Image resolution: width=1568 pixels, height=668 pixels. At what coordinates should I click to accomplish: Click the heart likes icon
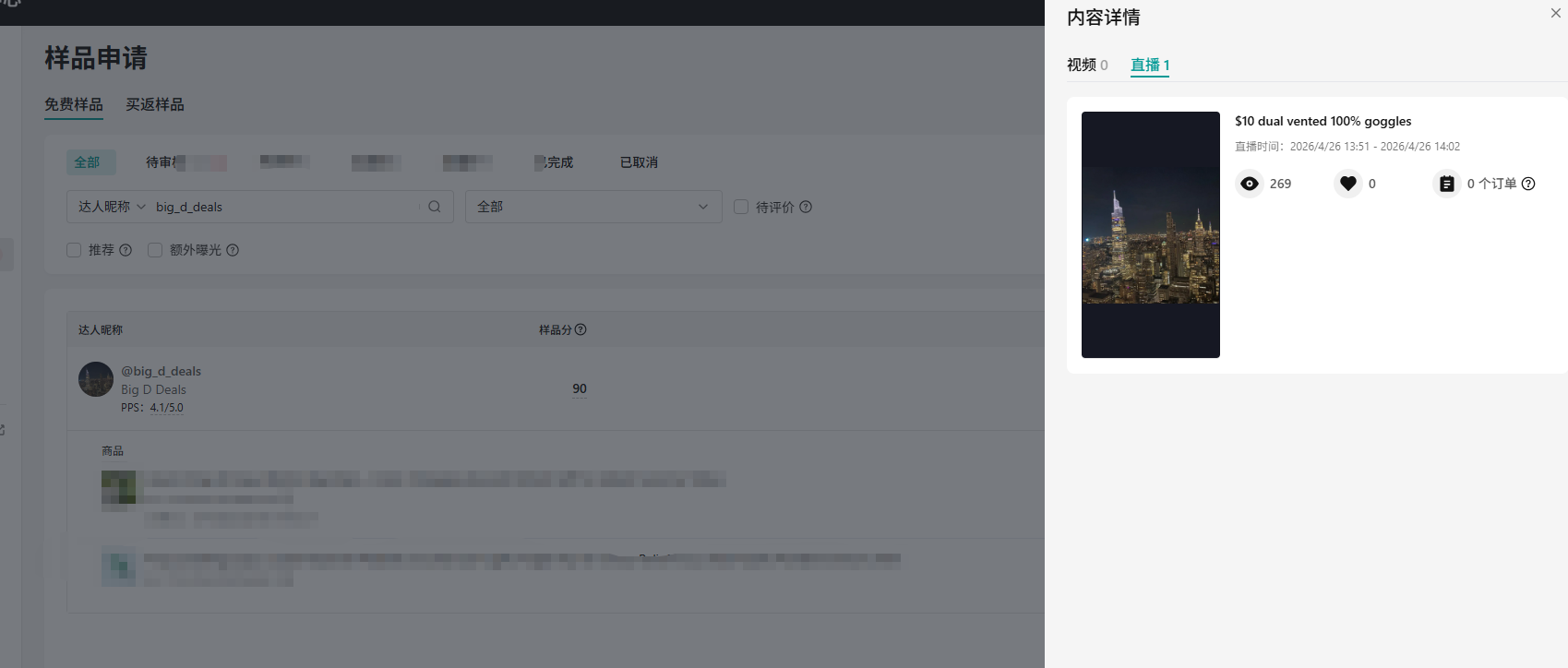click(x=1348, y=184)
